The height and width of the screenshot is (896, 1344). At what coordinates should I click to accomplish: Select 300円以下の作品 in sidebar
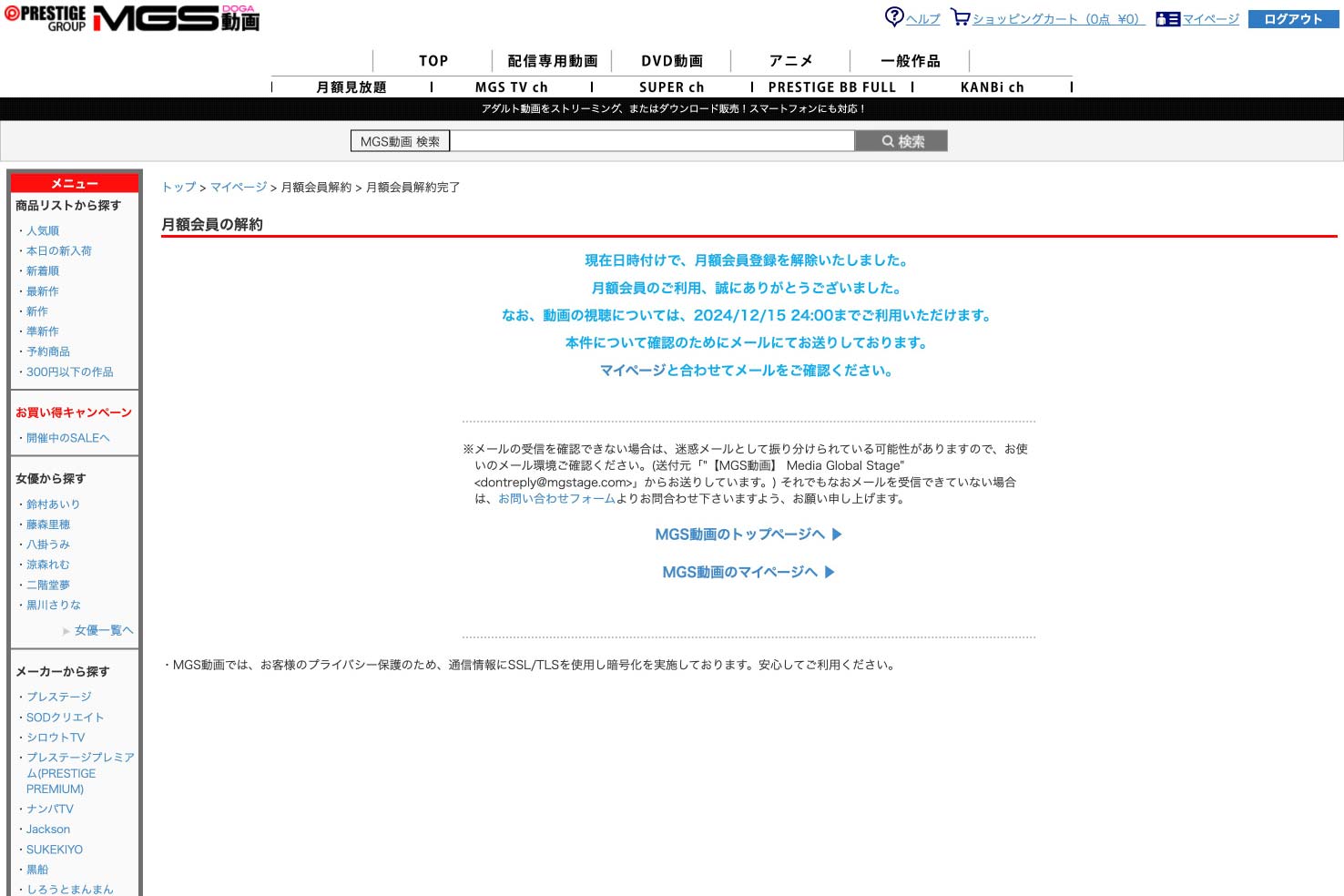point(70,372)
